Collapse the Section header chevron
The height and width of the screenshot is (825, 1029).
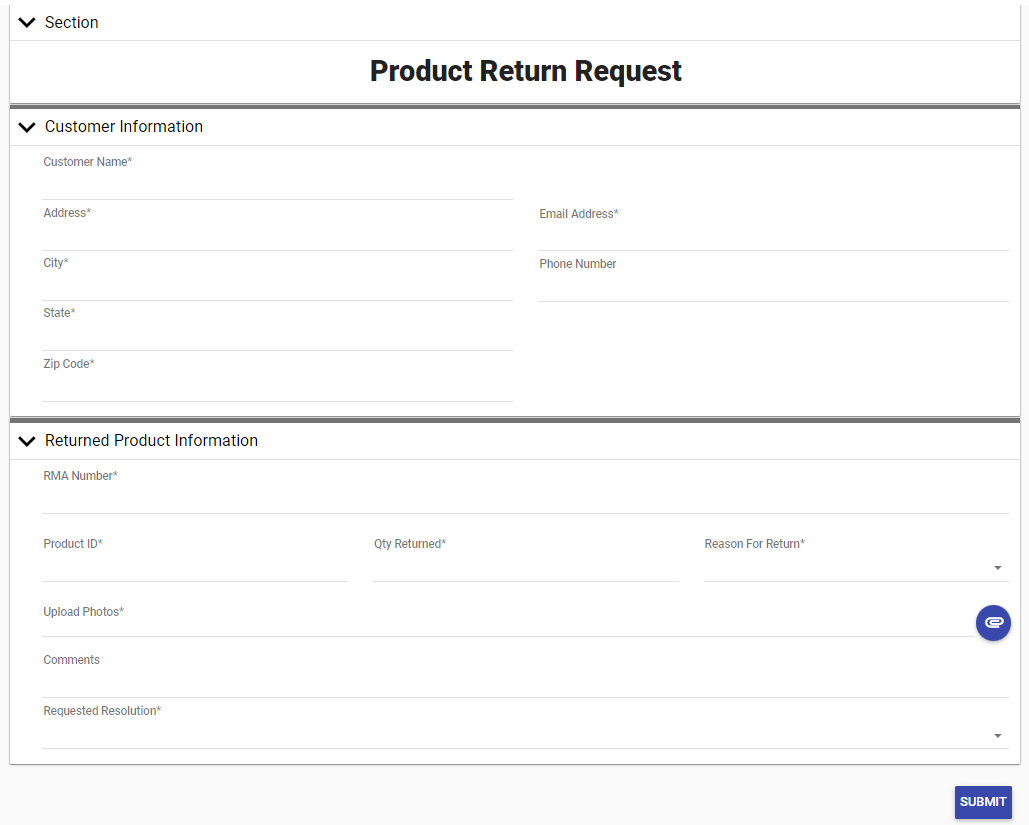[x=26, y=22]
